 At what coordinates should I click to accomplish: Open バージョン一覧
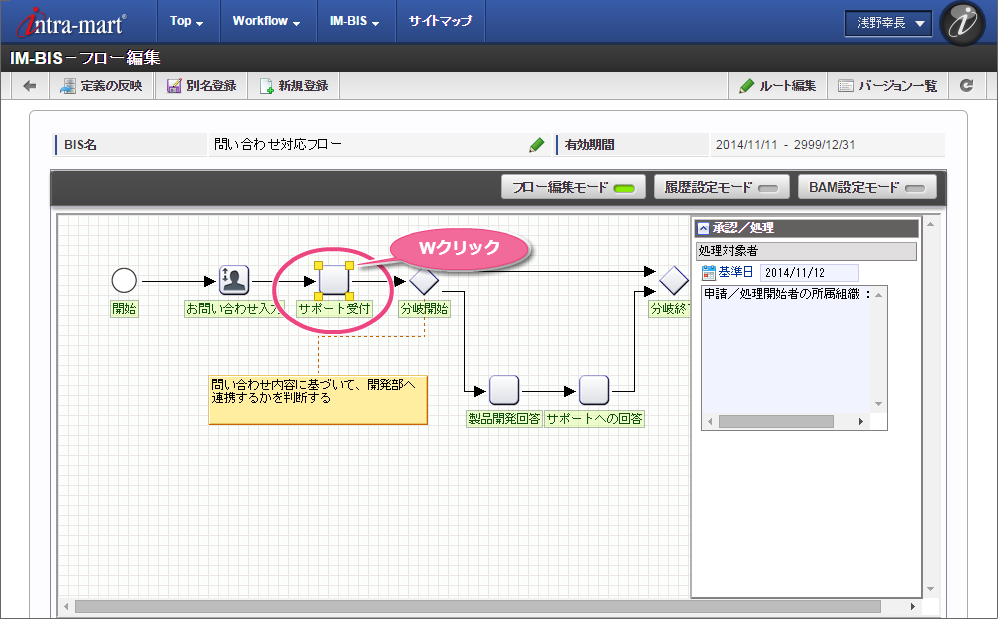[x=889, y=86]
